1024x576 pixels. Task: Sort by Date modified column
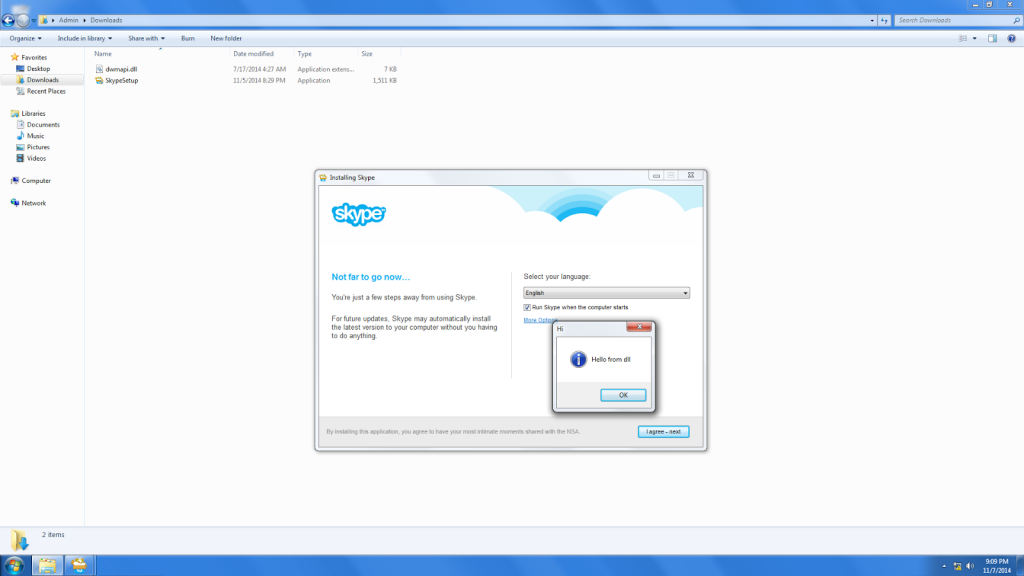coord(253,54)
